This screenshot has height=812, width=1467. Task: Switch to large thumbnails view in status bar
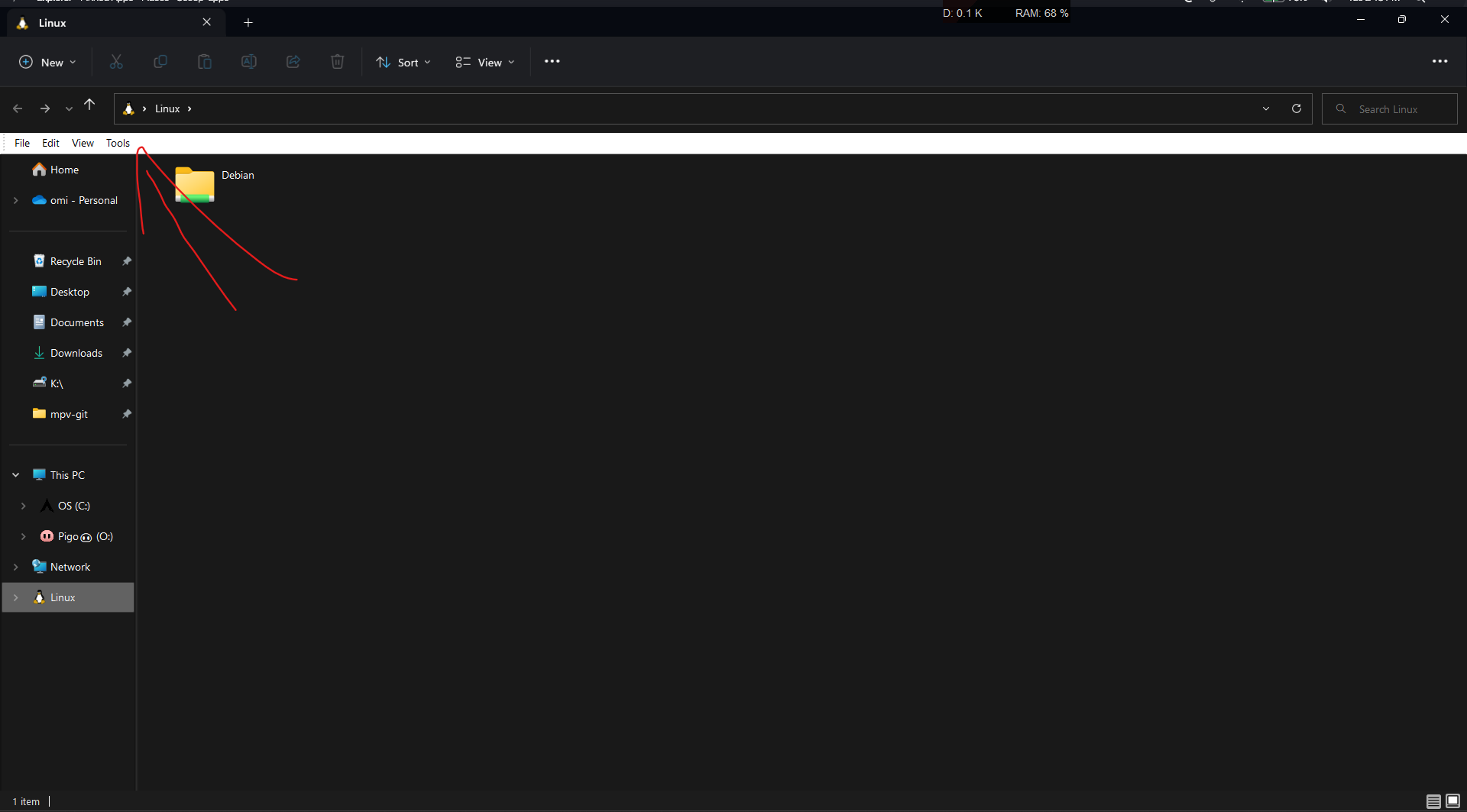pos(1452,801)
